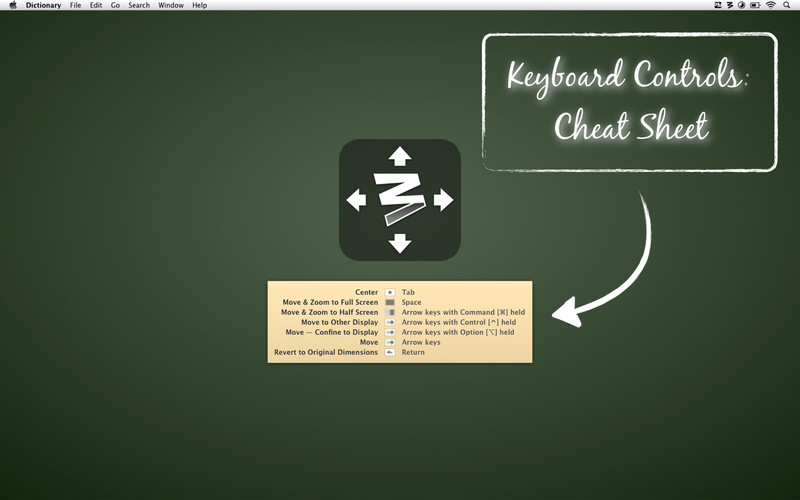
Task: Open the Edit menu
Action: (96, 5)
